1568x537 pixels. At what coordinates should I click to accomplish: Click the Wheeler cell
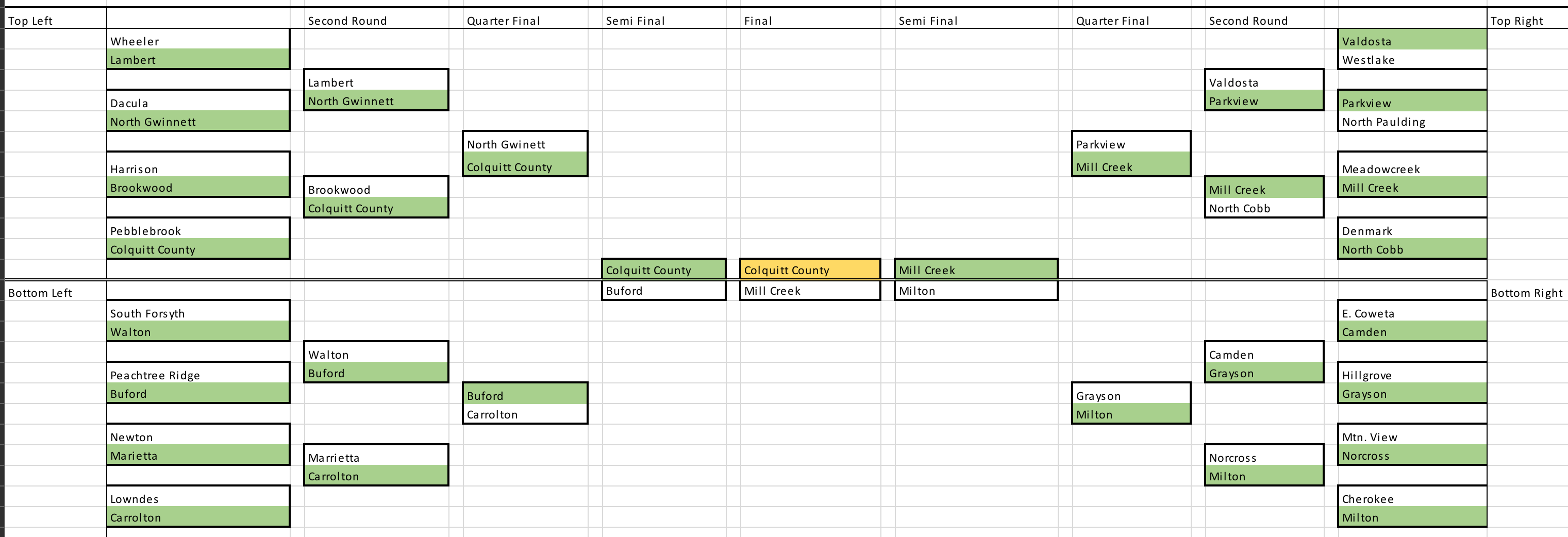pyautogui.click(x=198, y=41)
